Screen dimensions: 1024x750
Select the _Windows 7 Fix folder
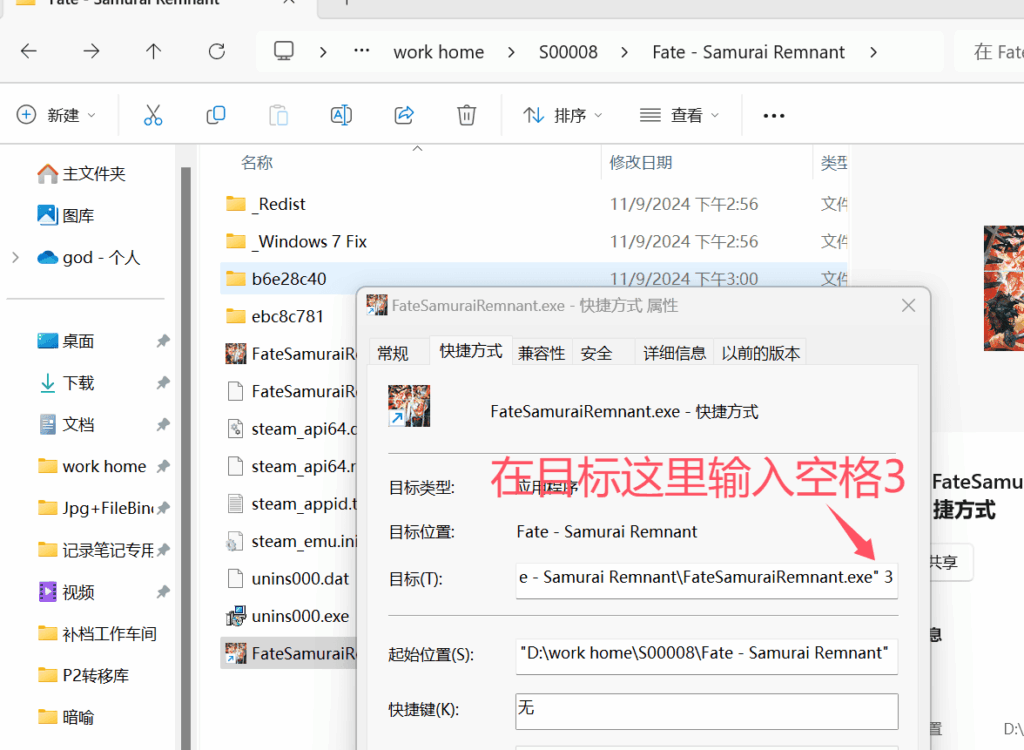[x=310, y=241]
